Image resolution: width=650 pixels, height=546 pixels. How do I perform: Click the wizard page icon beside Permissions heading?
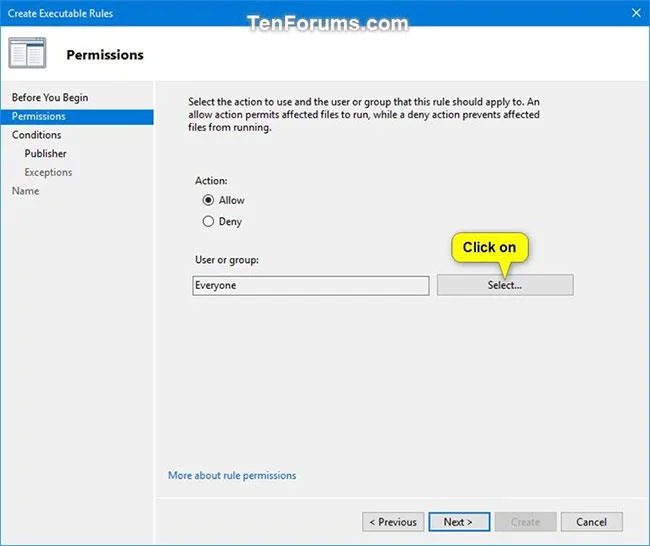[x=27, y=53]
